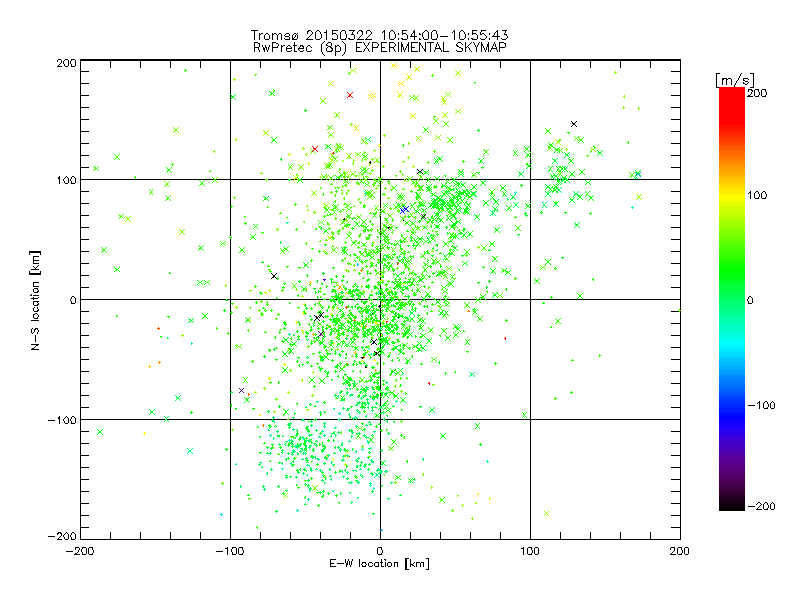Click the colorbar tick label '-200'

coord(761,506)
